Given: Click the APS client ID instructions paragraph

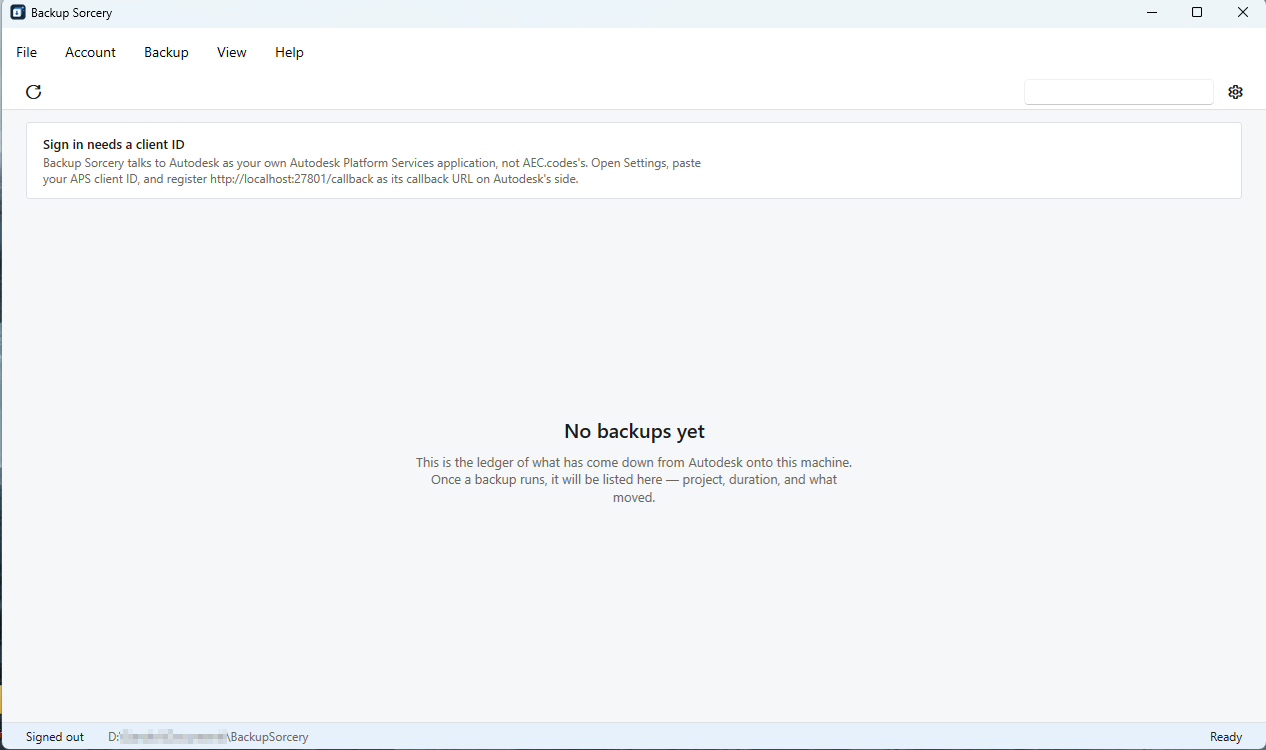Looking at the screenshot, I should [x=372, y=171].
